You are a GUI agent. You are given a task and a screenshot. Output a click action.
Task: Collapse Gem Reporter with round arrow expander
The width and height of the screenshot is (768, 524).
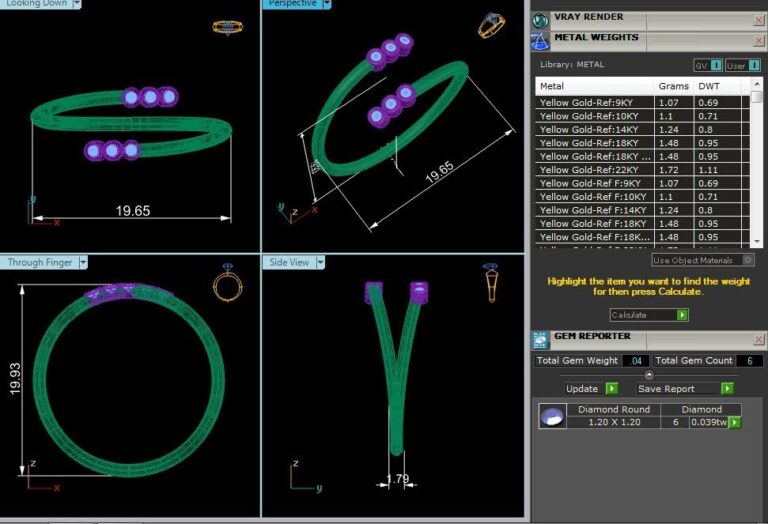click(649, 375)
